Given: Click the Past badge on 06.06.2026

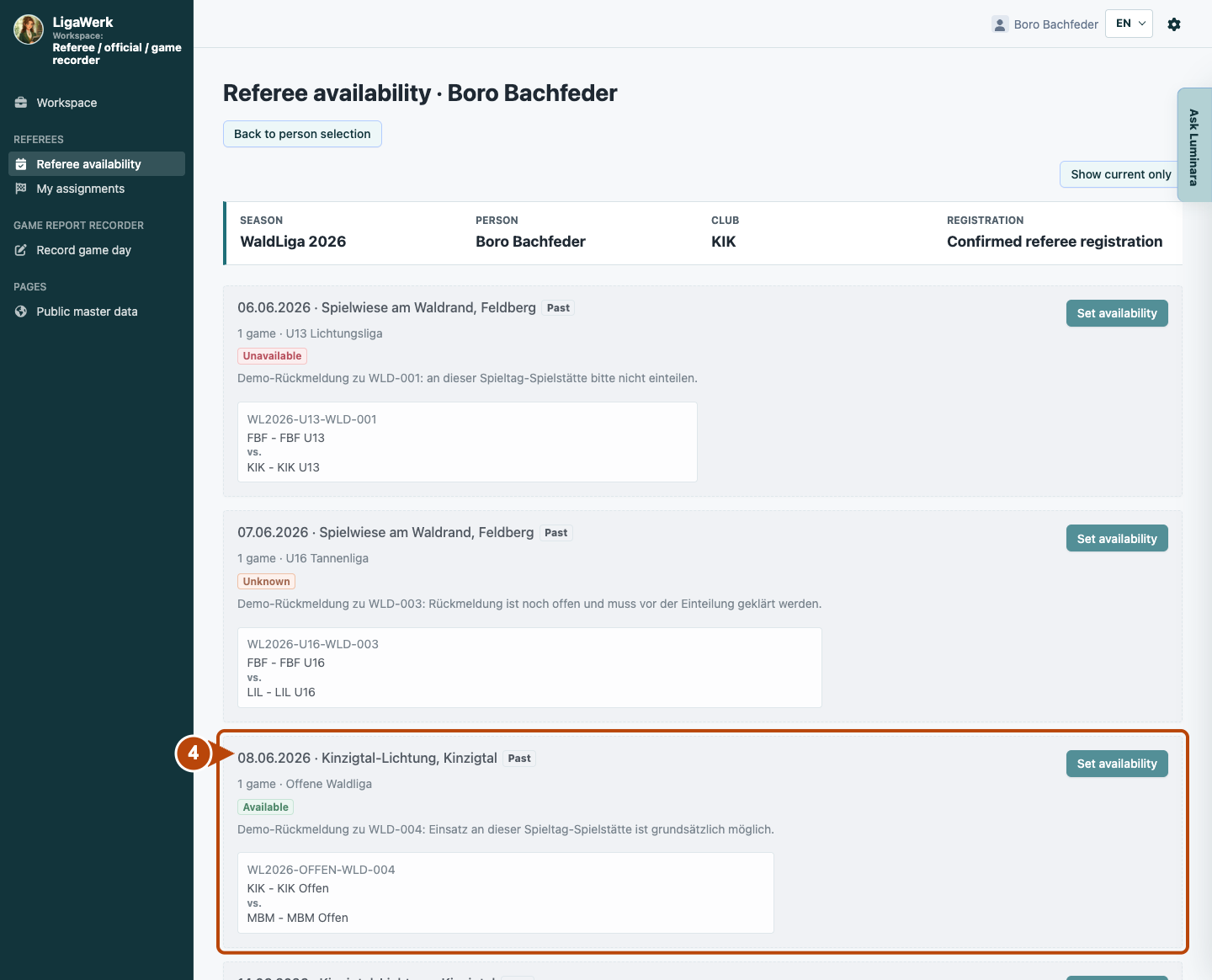Looking at the screenshot, I should pyautogui.click(x=558, y=308).
